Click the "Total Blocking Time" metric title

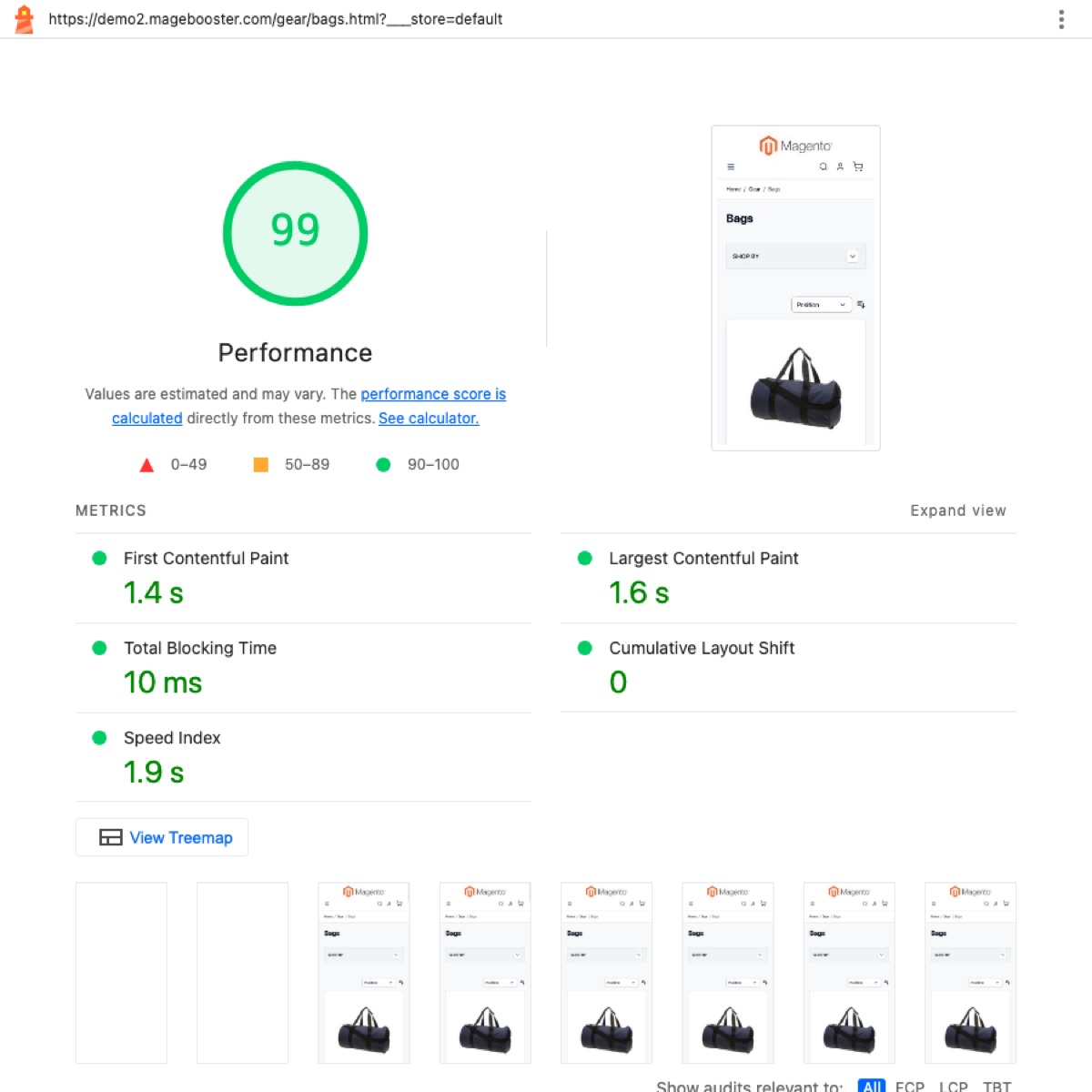coord(200,648)
